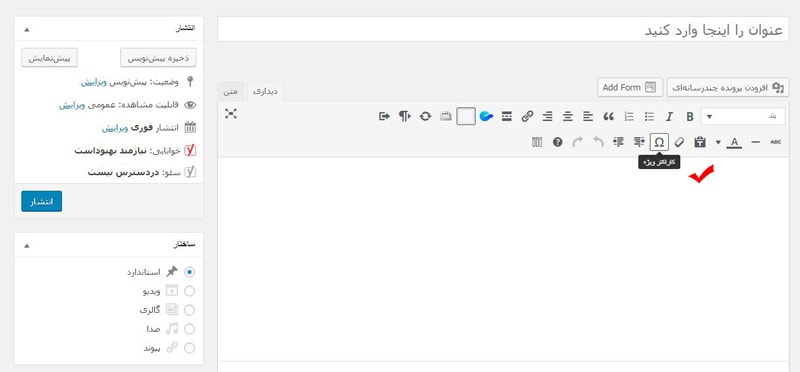Screen dimensions: 800x372
Task: Select ویدیو post format
Action: [x=189, y=291]
